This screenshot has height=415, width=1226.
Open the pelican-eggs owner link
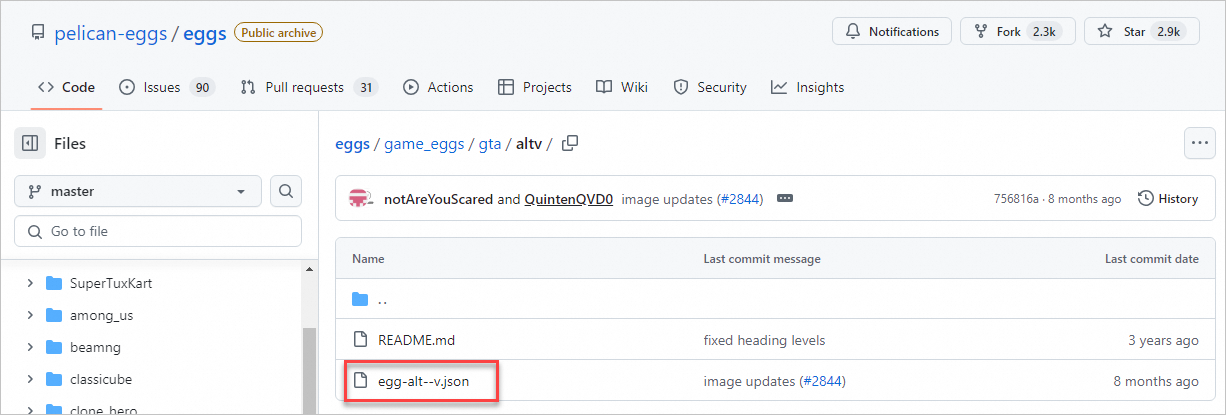[x=111, y=33]
